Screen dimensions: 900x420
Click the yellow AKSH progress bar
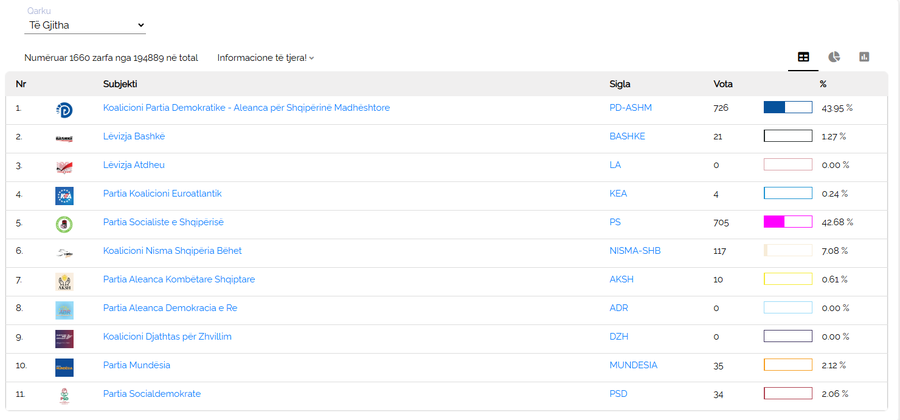(788, 279)
